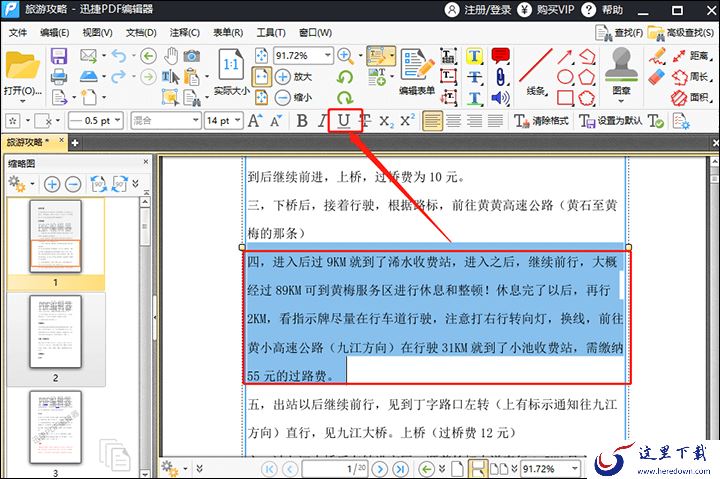Click the 放大 zoom in button
Viewport: 720px width, 479px height.
pyautogui.click(x=294, y=76)
